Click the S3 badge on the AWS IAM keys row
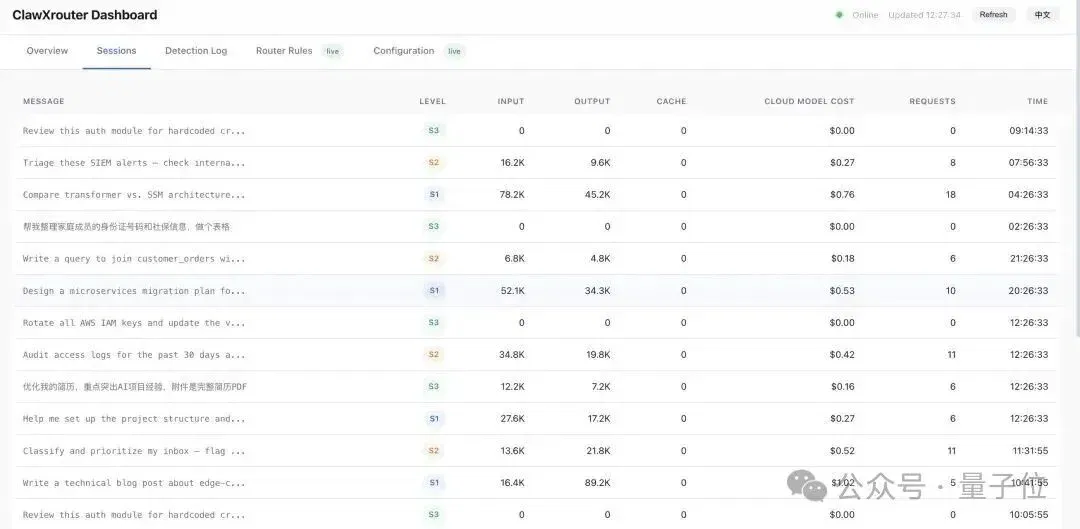 433,322
